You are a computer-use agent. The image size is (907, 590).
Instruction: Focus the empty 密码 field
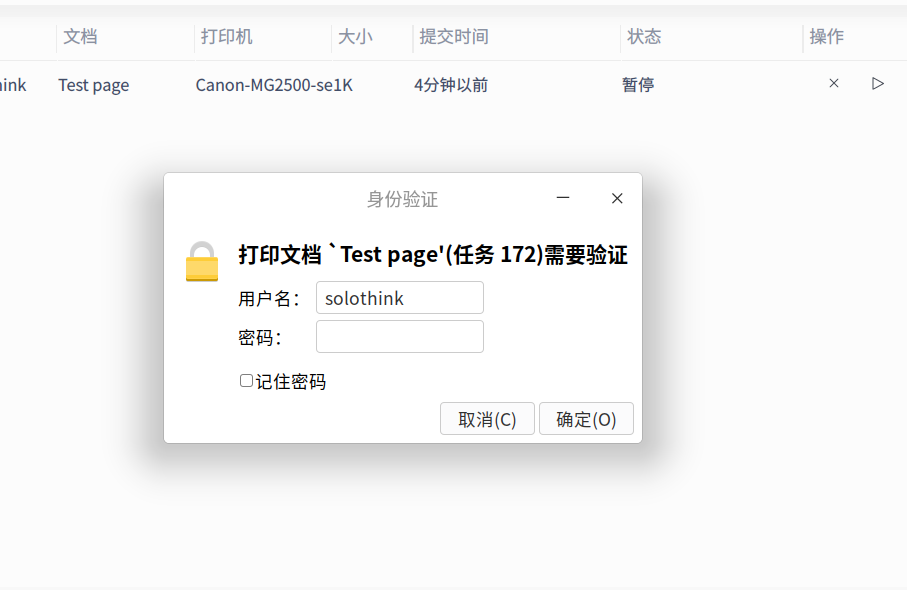tap(400, 337)
